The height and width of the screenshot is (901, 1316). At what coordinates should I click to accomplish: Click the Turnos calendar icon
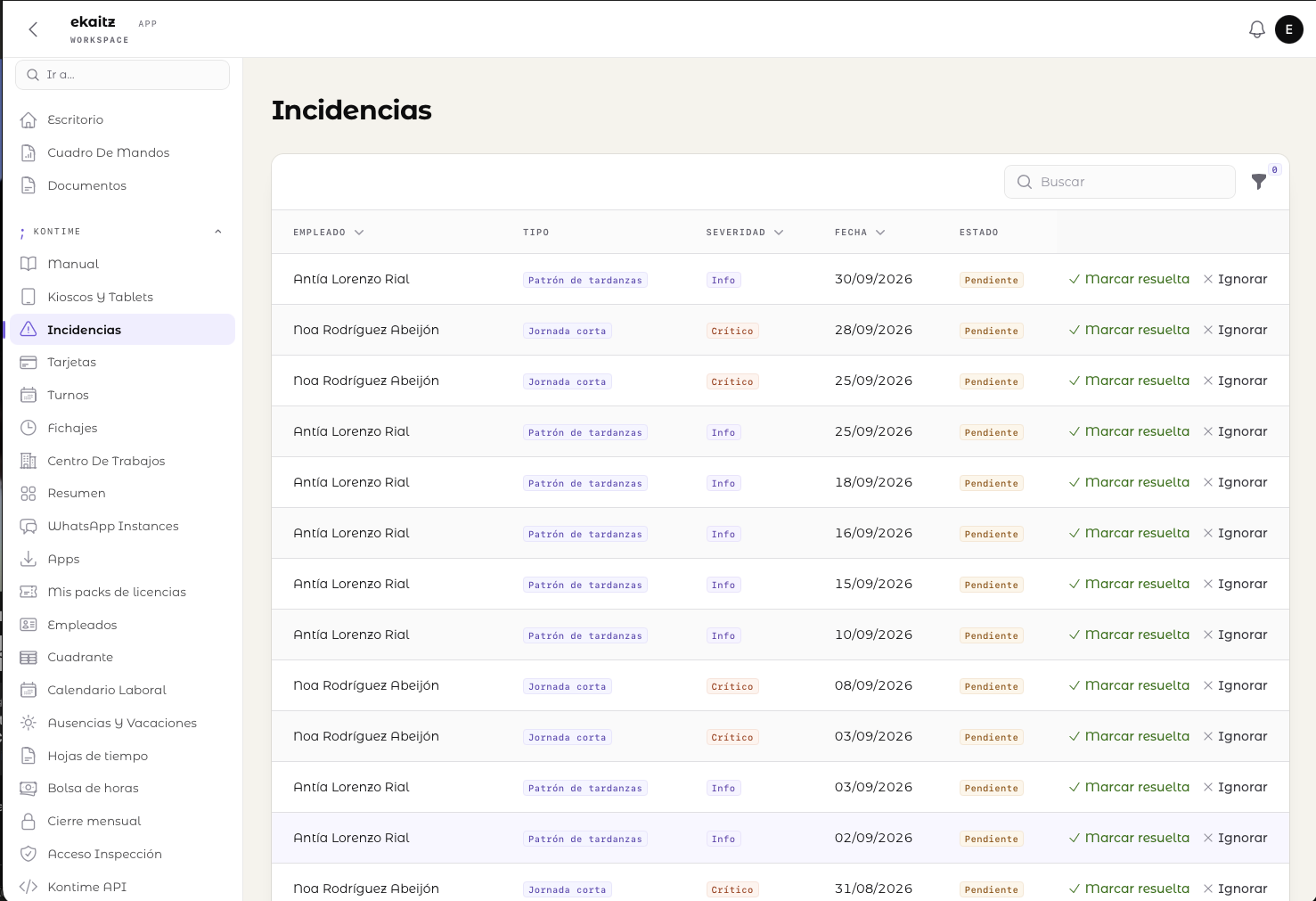click(x=29, y=395)
